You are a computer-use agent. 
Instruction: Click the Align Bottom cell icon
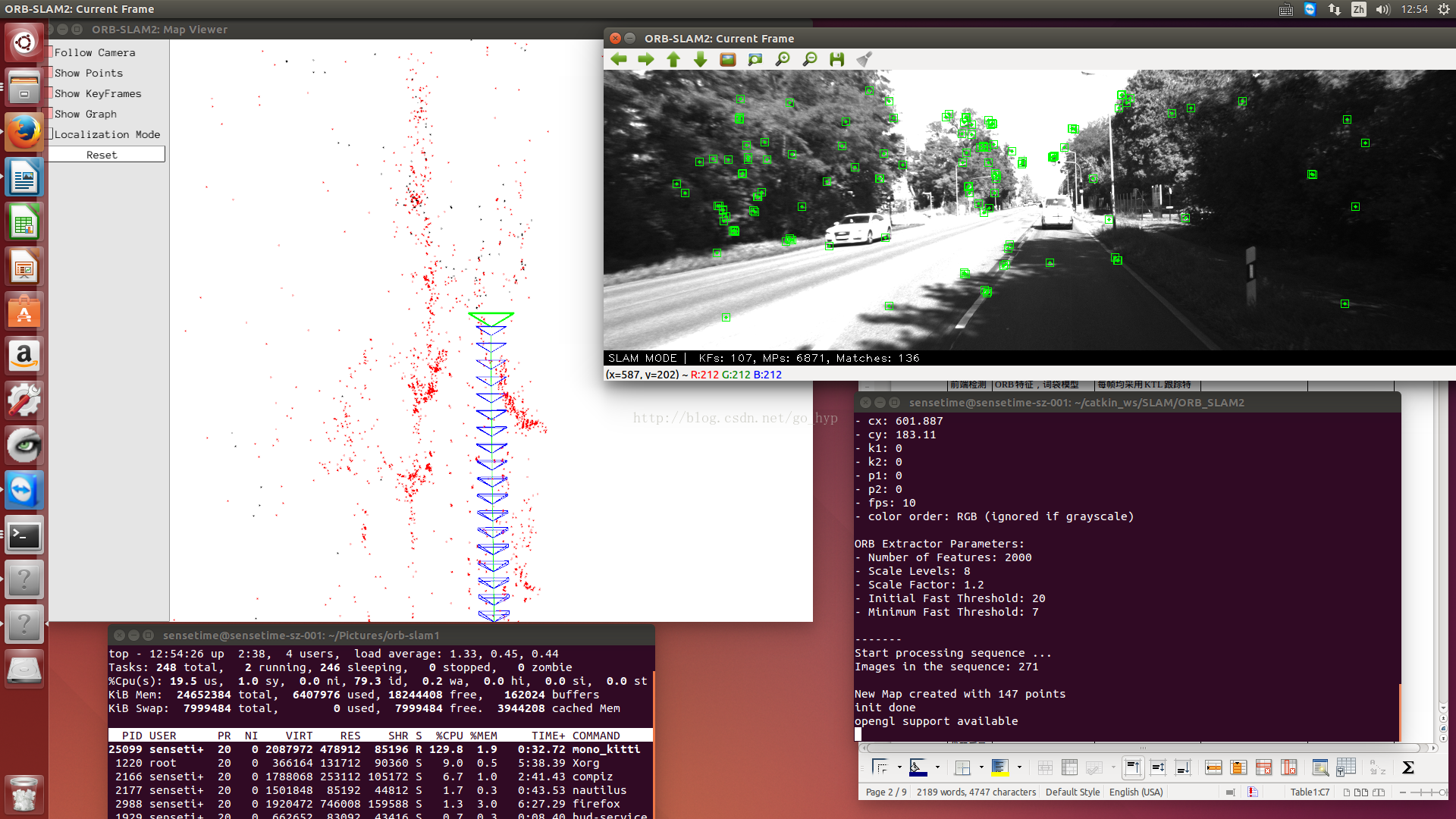[x=1183, y=767]
